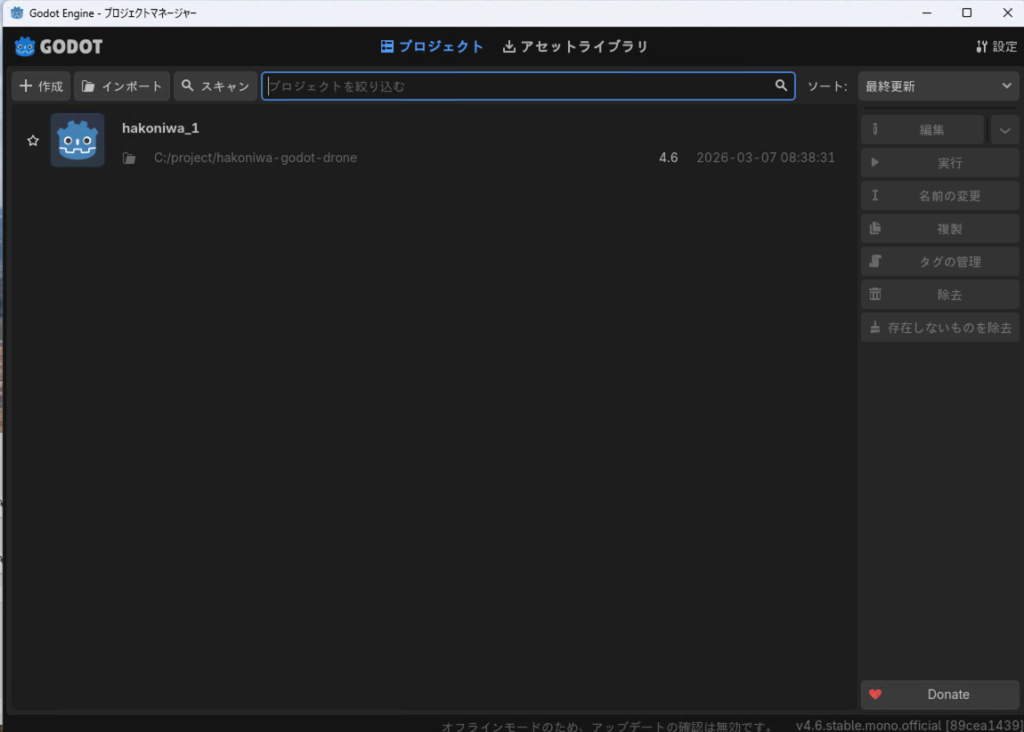Click the インポート (Import) button
The width and height of the screenshot is (1024, 732).
(x=122, y=86)
